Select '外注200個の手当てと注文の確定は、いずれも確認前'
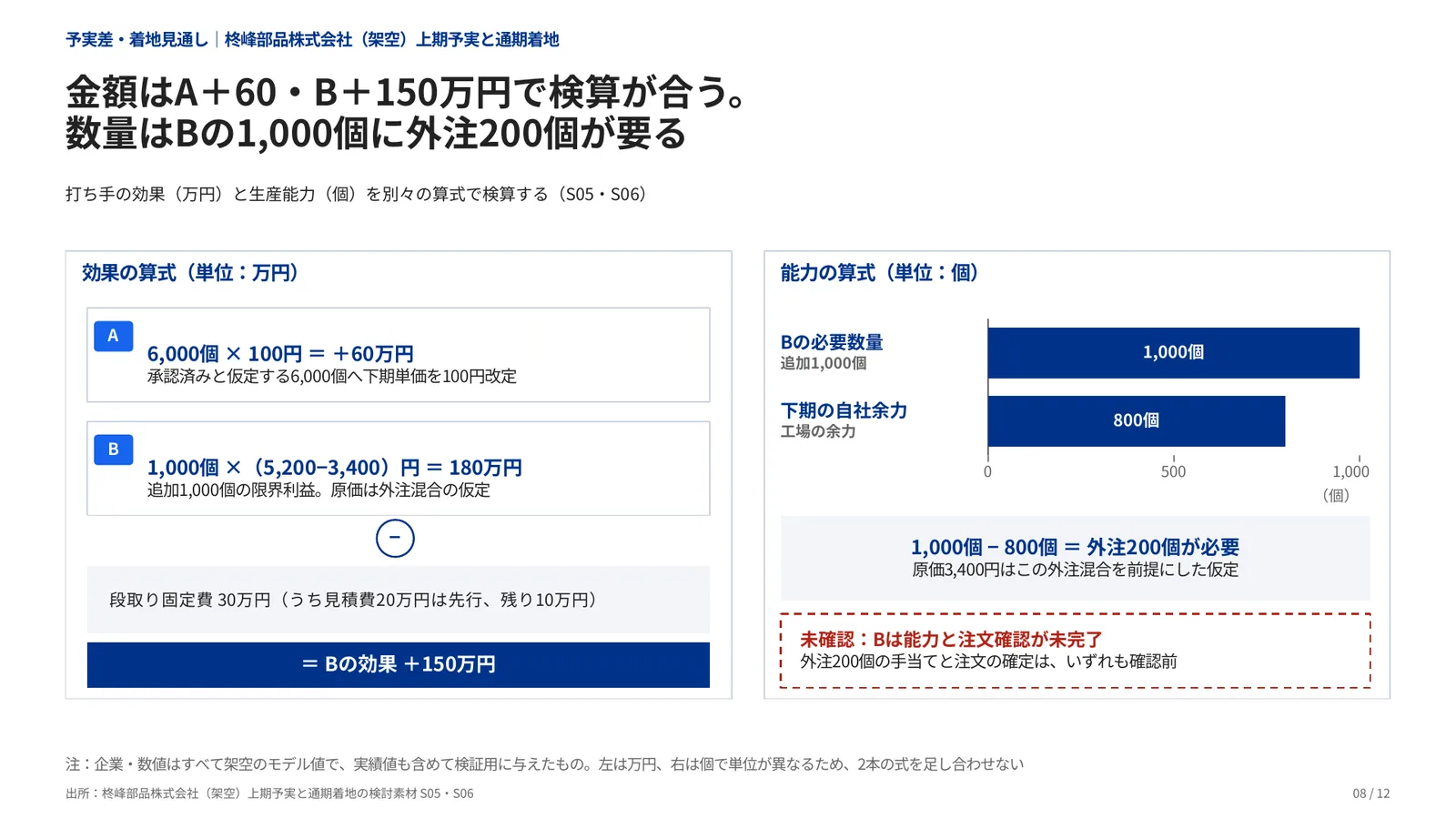 point(988,662)
